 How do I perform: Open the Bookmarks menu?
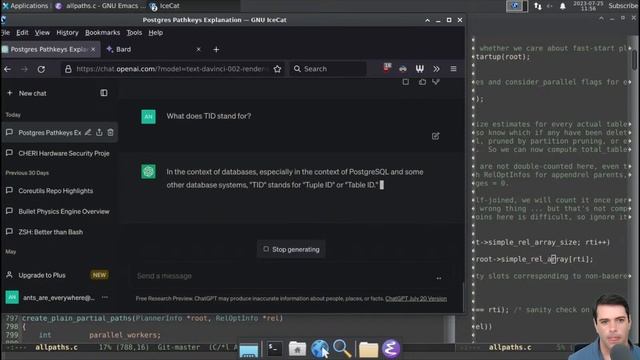[x=102, y=33]
